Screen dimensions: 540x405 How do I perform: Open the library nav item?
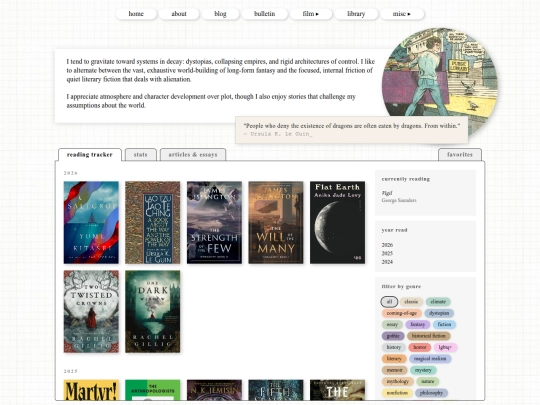click(x=356, y=14)
